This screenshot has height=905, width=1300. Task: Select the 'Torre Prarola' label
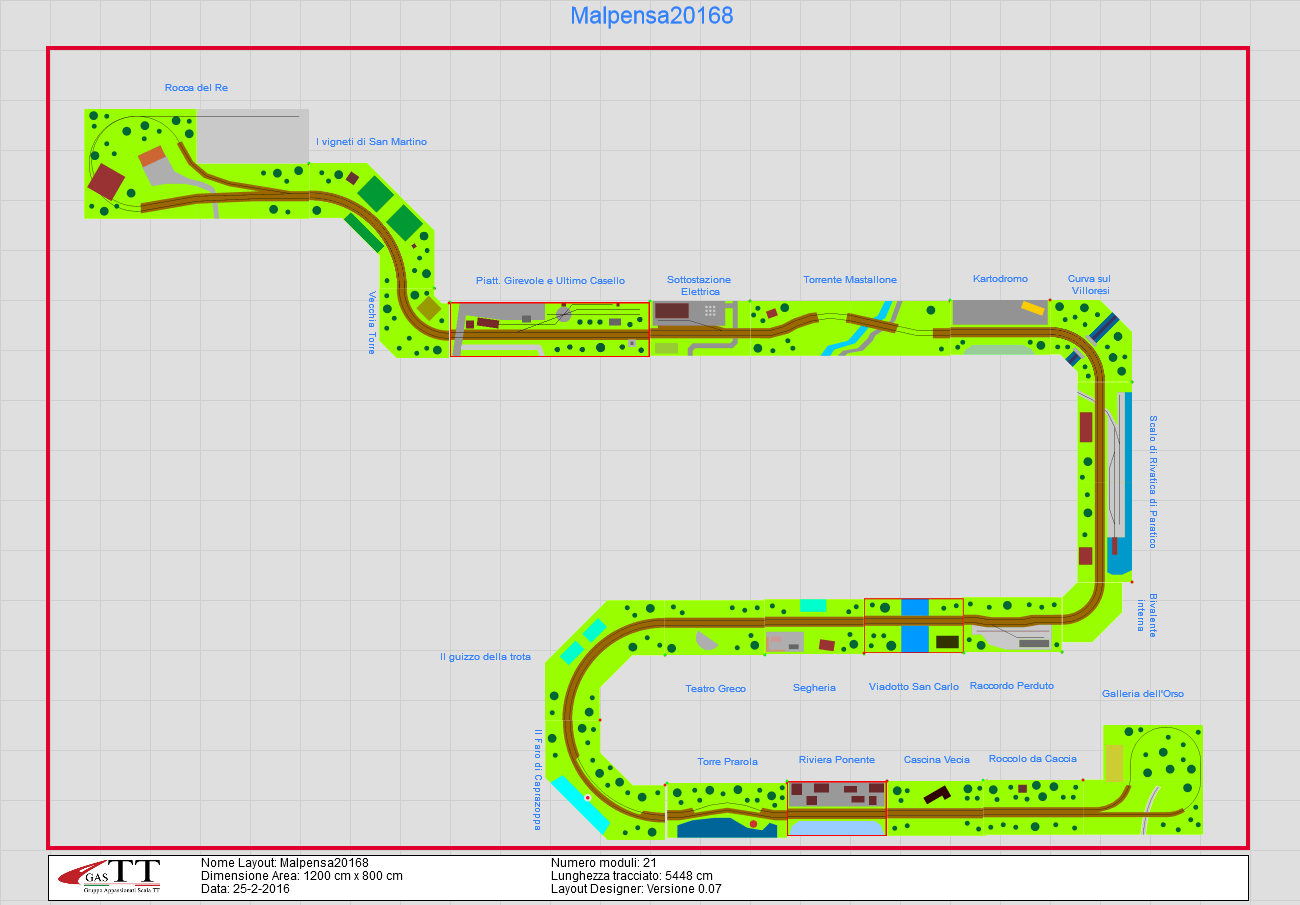(728, 762)
